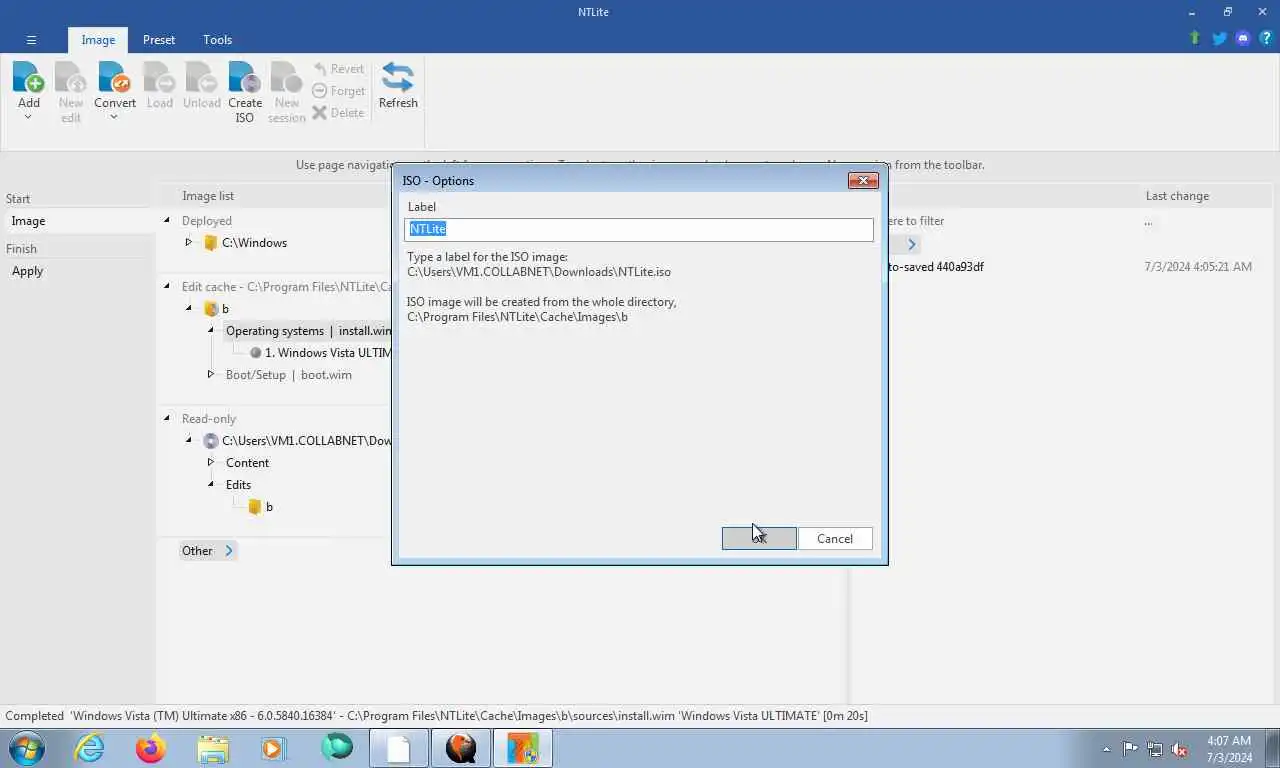Click the volume muted tray icon

pyautogui.click(x=1179, y=749)
